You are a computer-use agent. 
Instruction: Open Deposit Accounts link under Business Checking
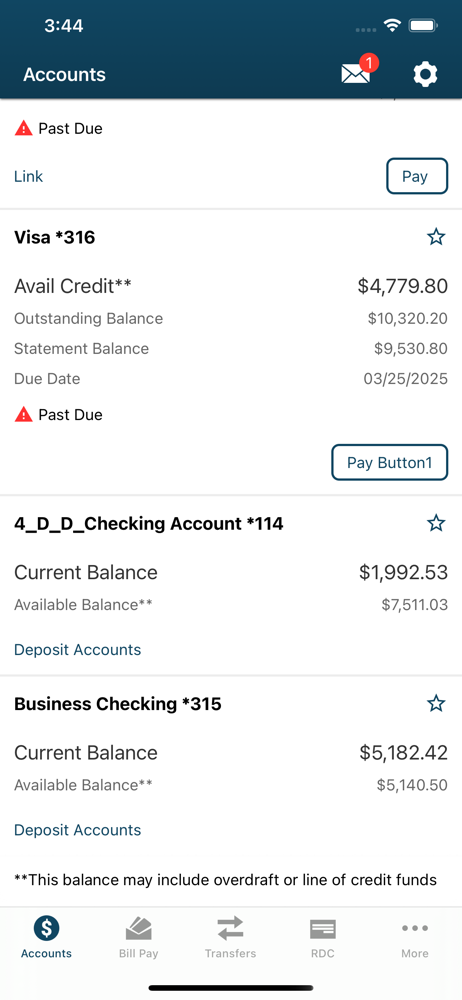[x=77, y=830]
